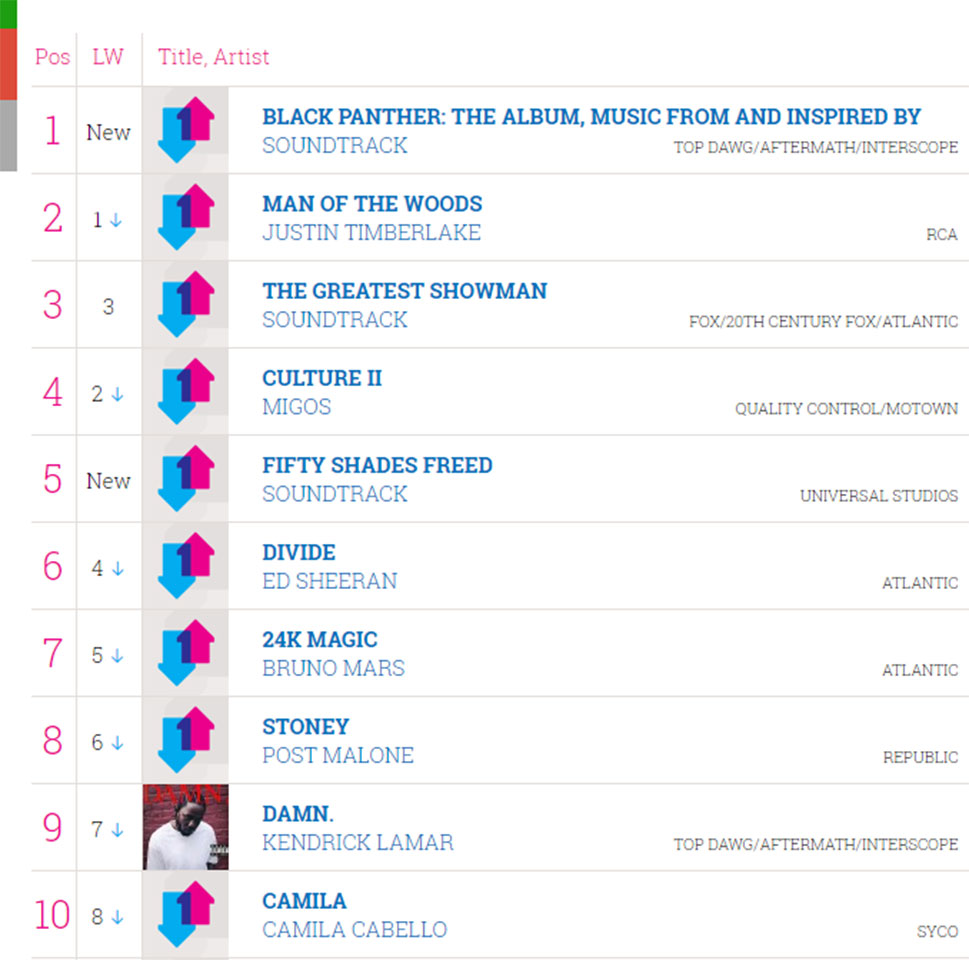Visit the Ed Sheeran artist page

click(329, 581)
